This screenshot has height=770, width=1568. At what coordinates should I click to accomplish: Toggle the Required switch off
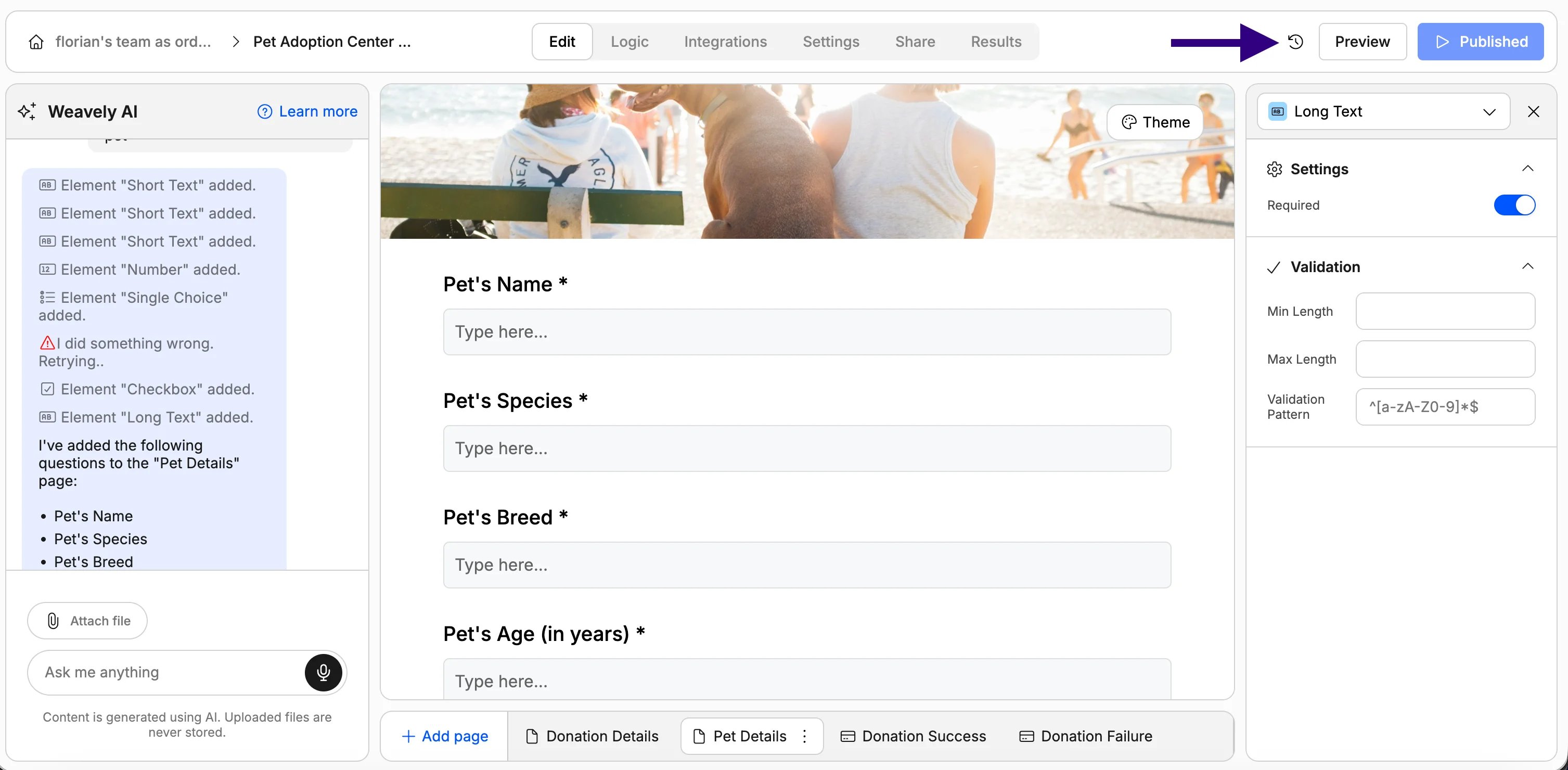[x=1514, y=205]
